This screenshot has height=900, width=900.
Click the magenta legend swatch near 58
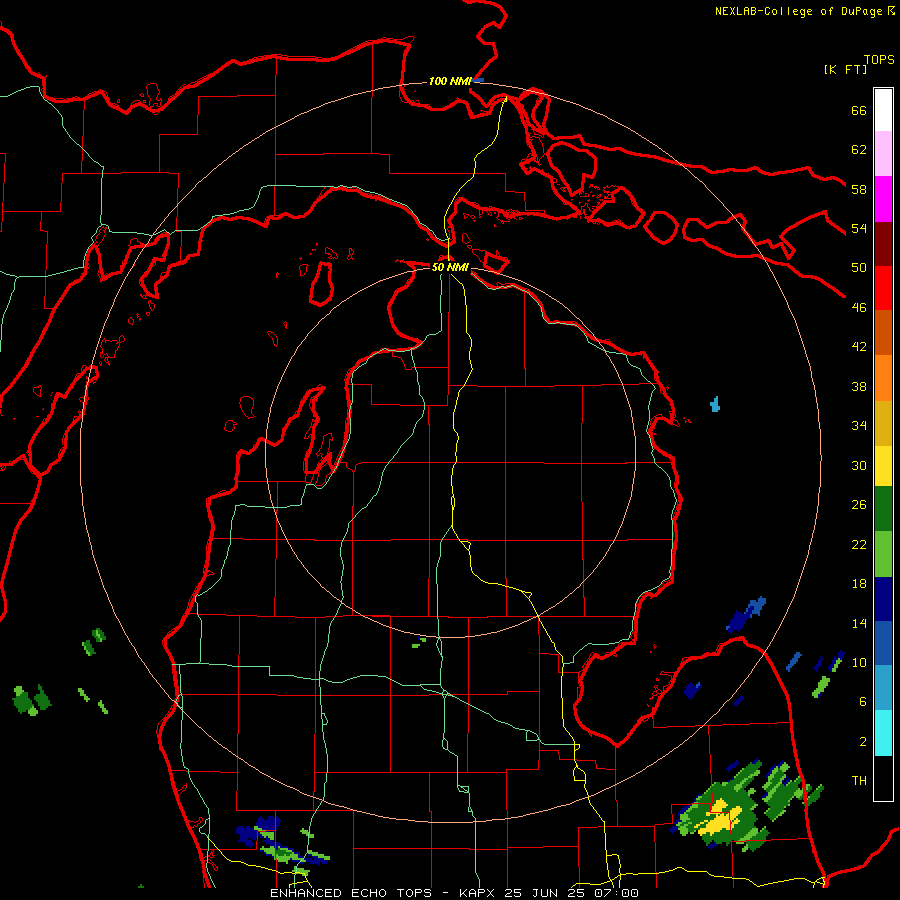click(883, 199)
